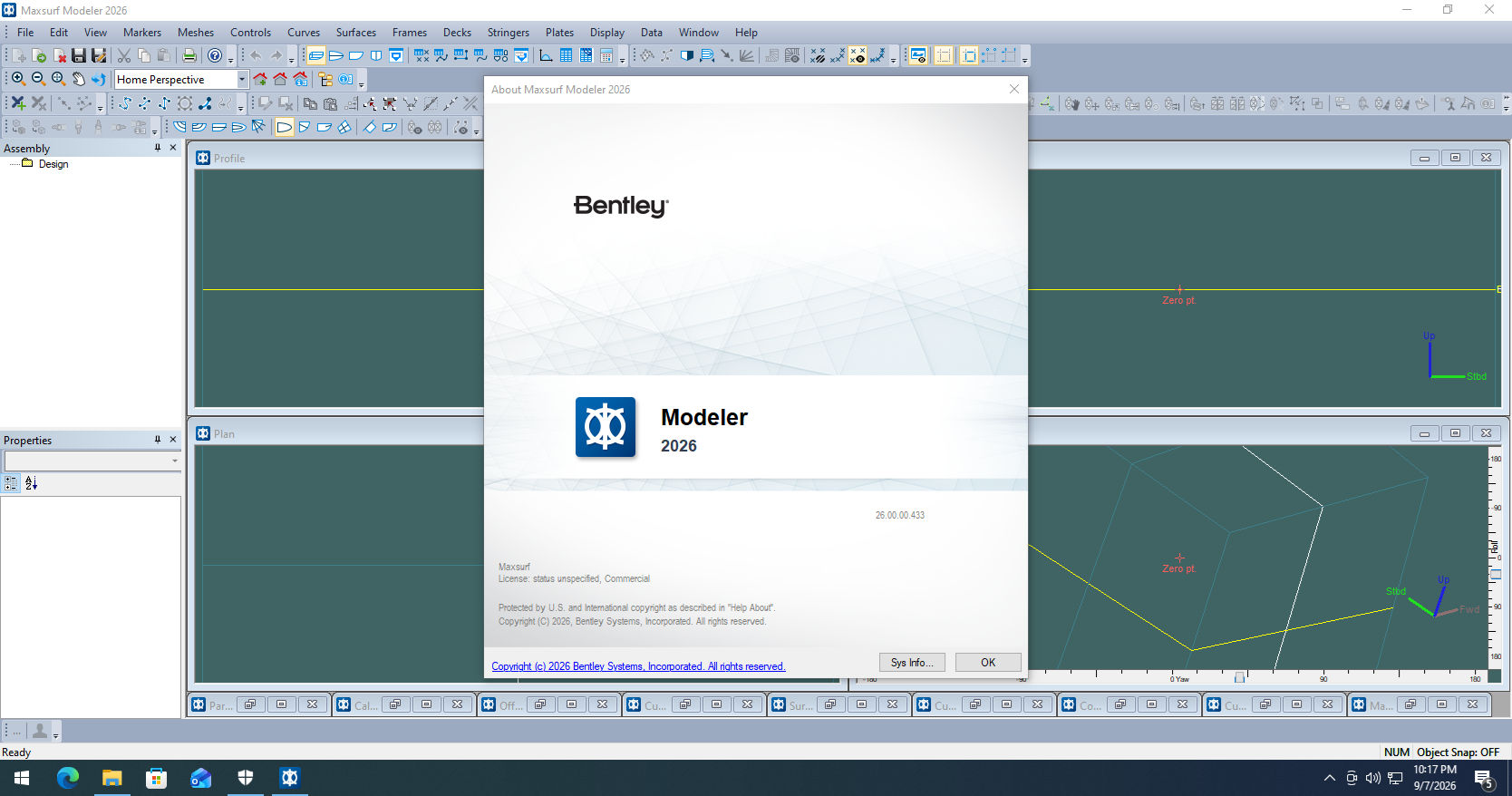Toggle the highlighted background image visibility icon

pyautogui.click(x=918, y=55)
